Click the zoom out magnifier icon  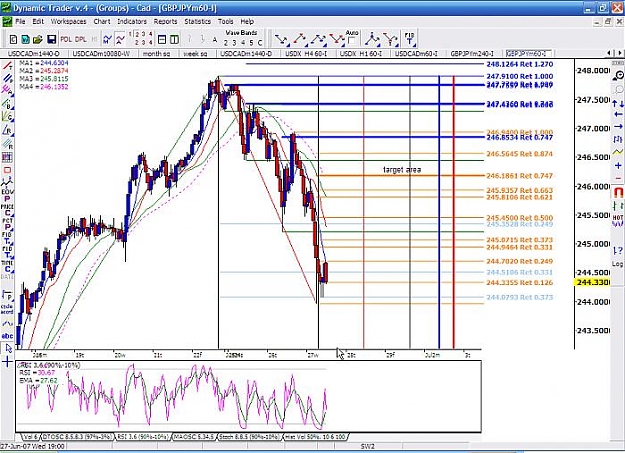click(x=618, y=75)
